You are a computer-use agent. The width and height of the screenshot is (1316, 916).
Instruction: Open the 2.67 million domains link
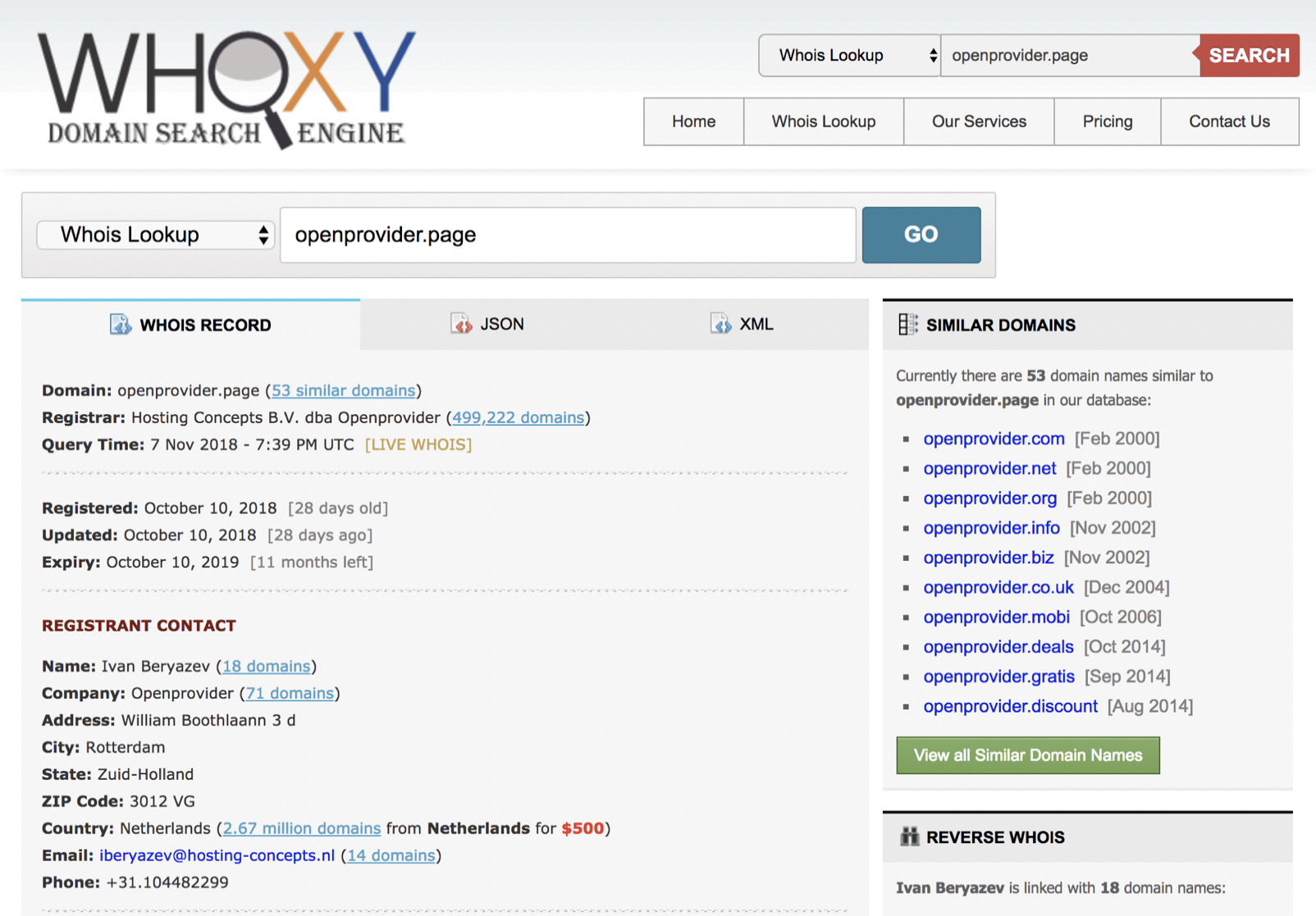point(302,828)
